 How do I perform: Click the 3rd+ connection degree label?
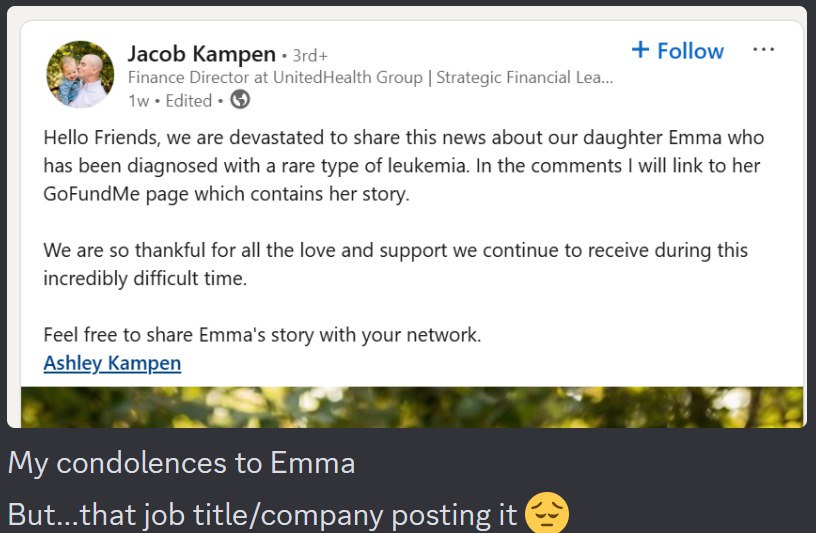(310, 55)
